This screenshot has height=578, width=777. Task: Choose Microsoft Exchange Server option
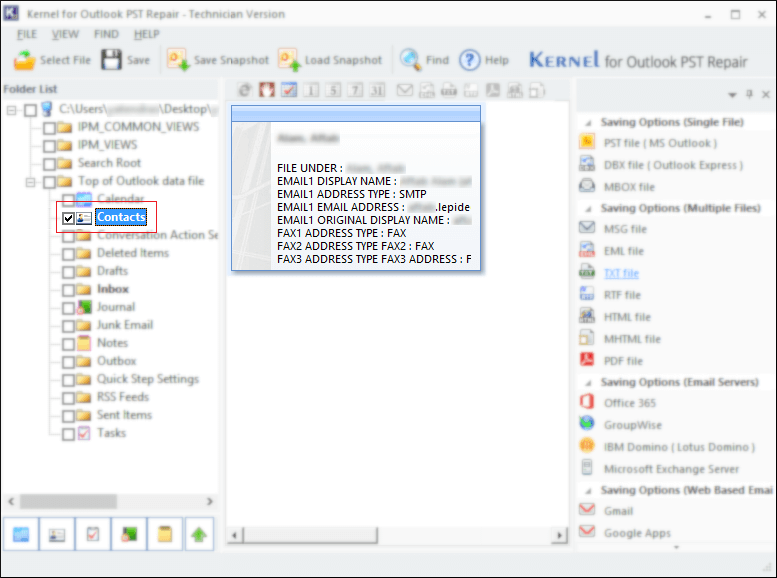(x=671, y=469)
